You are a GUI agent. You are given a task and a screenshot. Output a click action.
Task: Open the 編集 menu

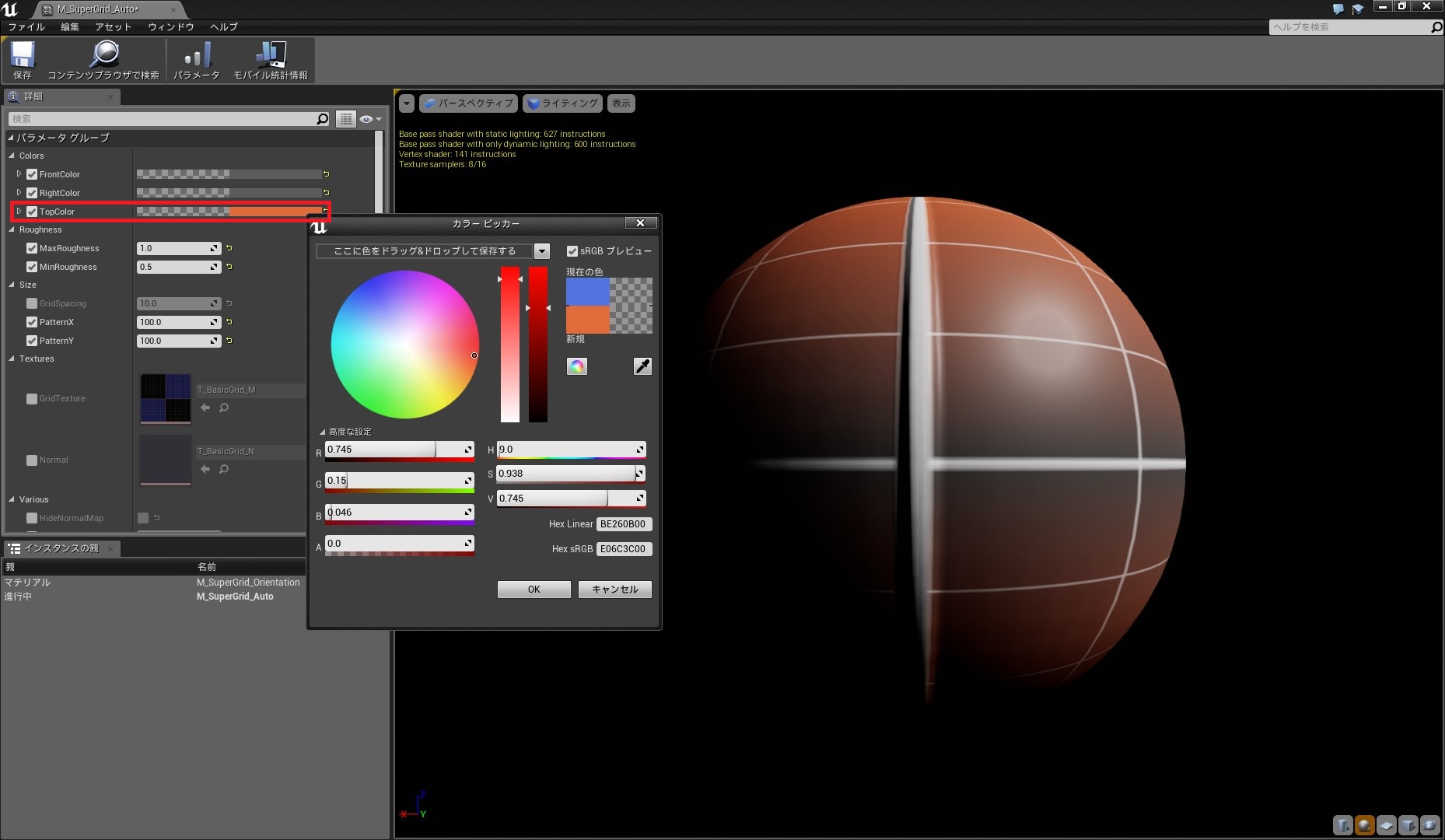(x=70, y=26)
